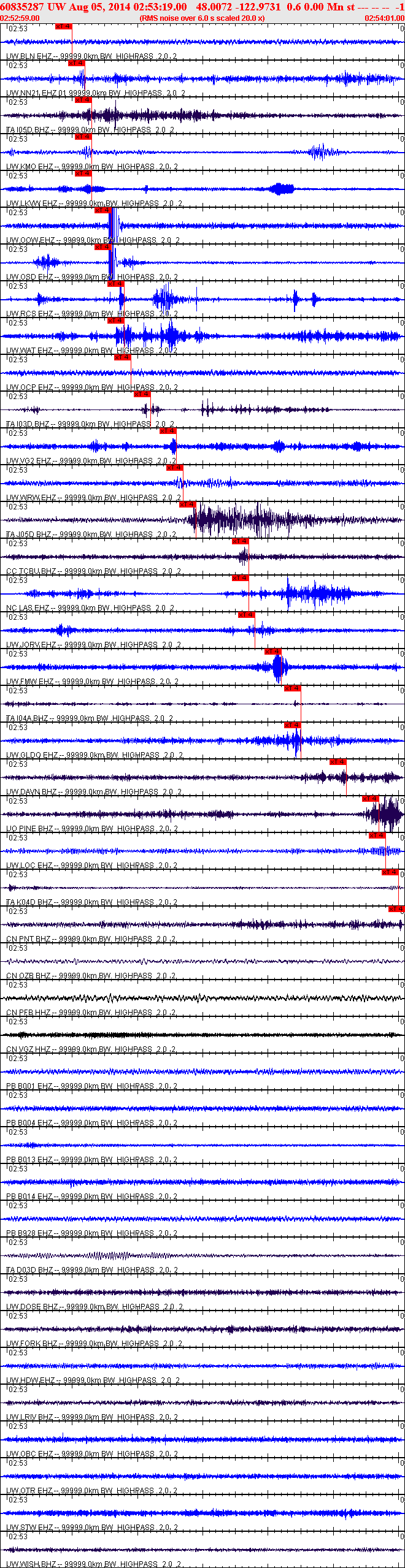Click the CC TCBU BHZ station label
This screenshot has width=405, height=1568.
(x=93, y=571)
